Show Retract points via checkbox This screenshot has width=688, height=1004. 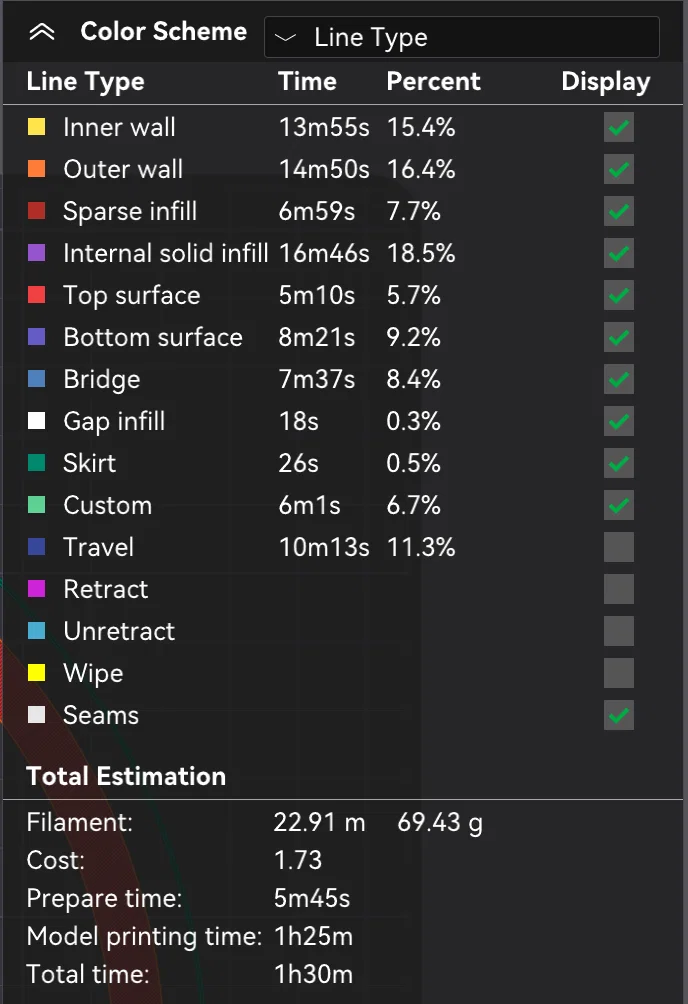[x=619, y=589]
